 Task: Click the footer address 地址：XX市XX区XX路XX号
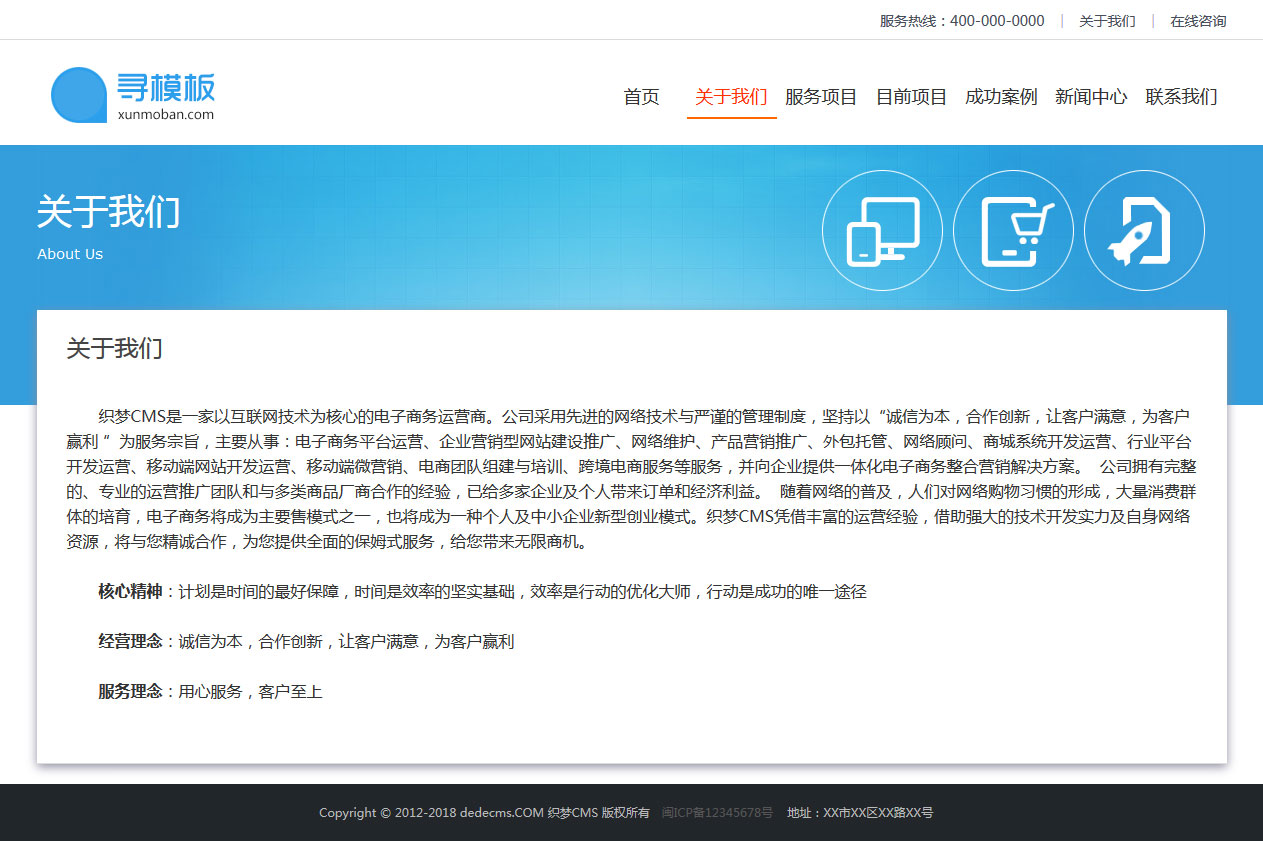coord(860,813)
